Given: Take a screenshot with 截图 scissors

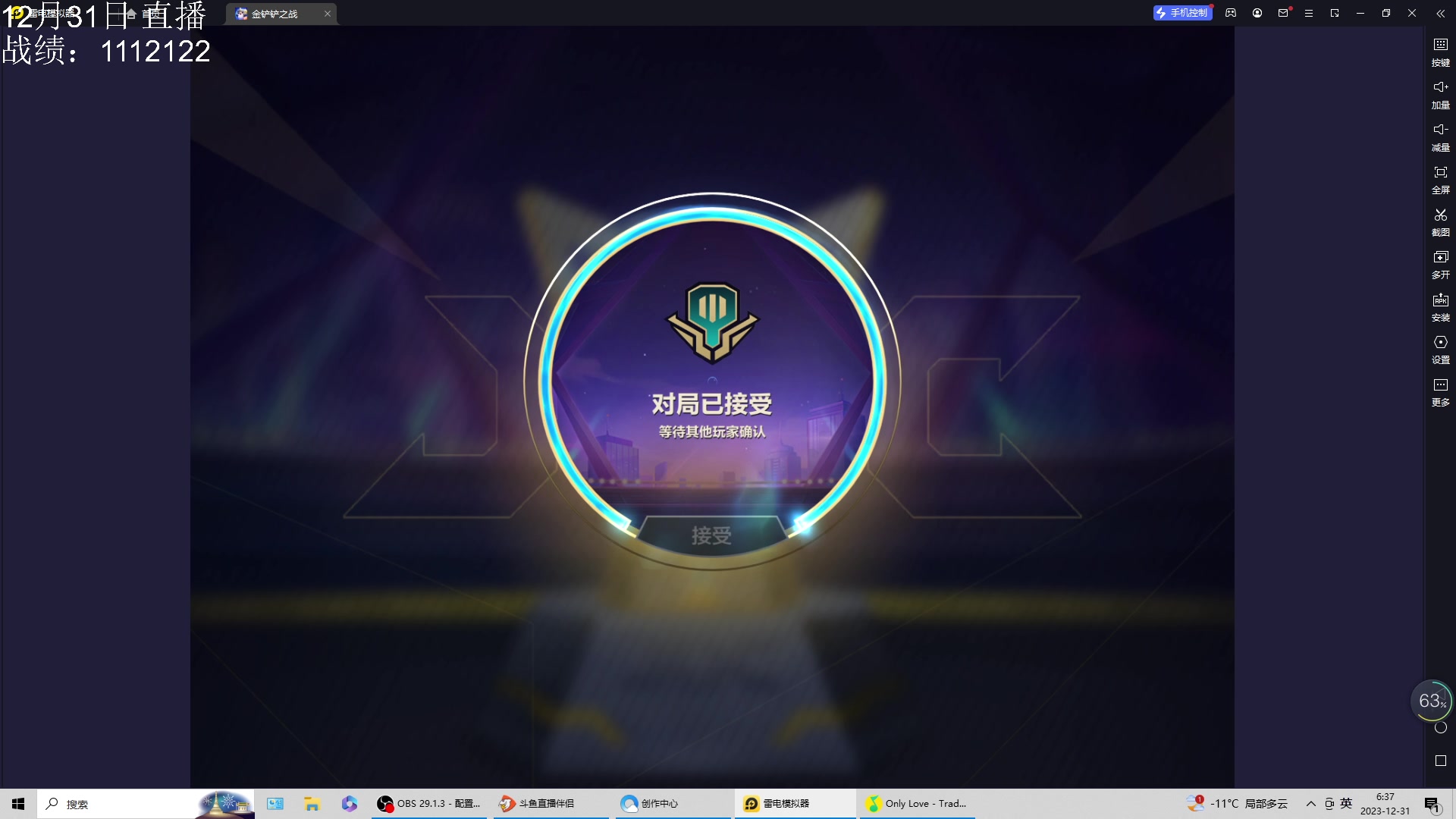Looking at the screenshot, I should (x=1440, y=221).
